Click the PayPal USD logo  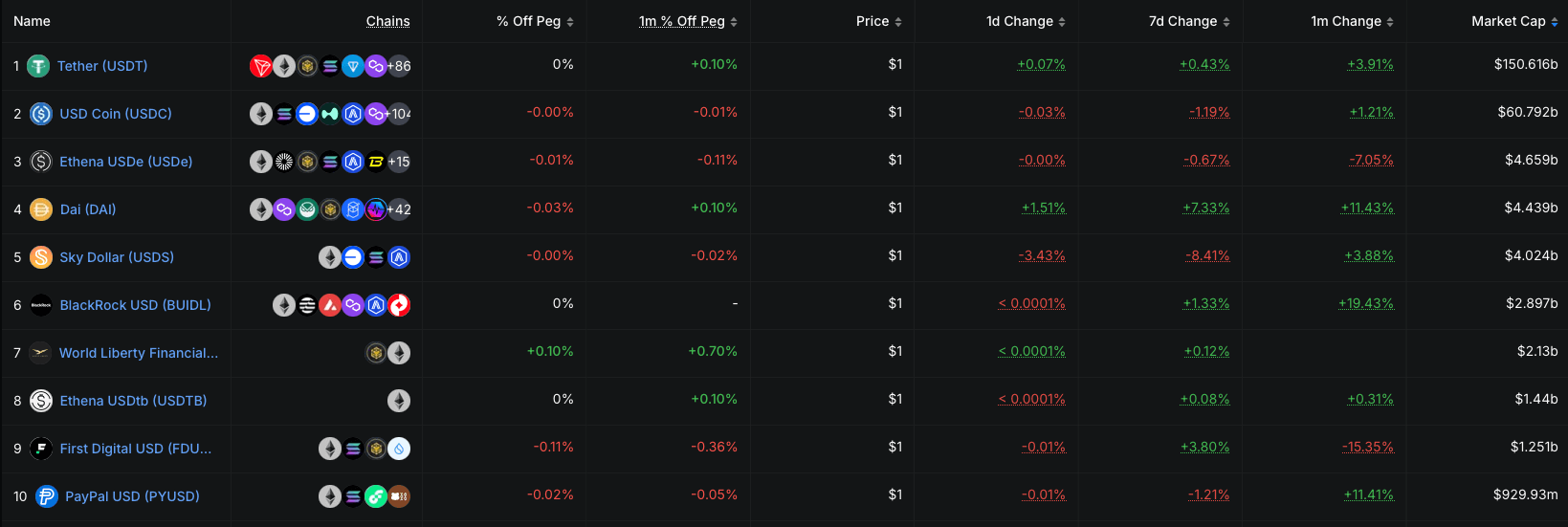47,496
